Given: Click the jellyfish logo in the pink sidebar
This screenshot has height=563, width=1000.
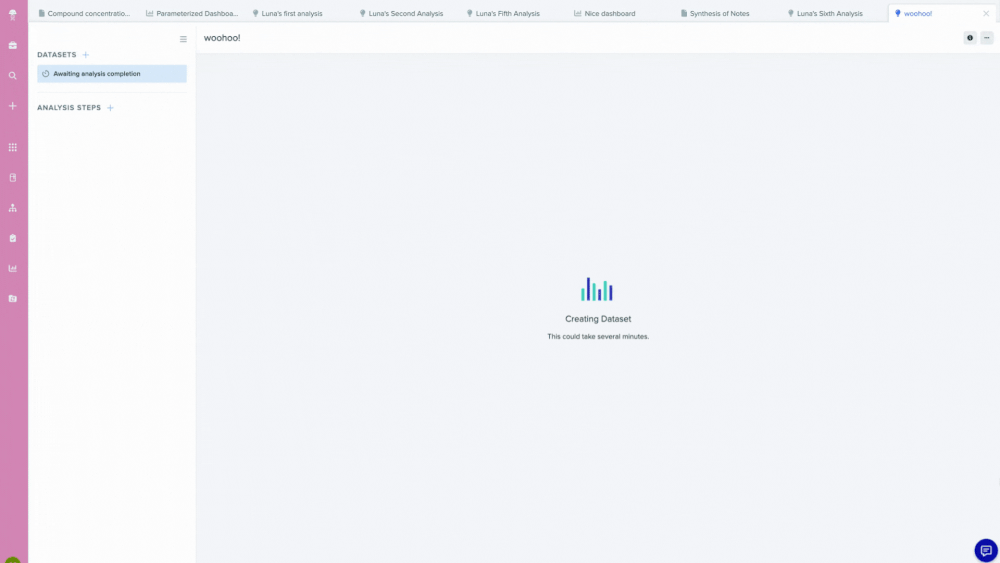Looking at the screenshot, I should [13, 15].
